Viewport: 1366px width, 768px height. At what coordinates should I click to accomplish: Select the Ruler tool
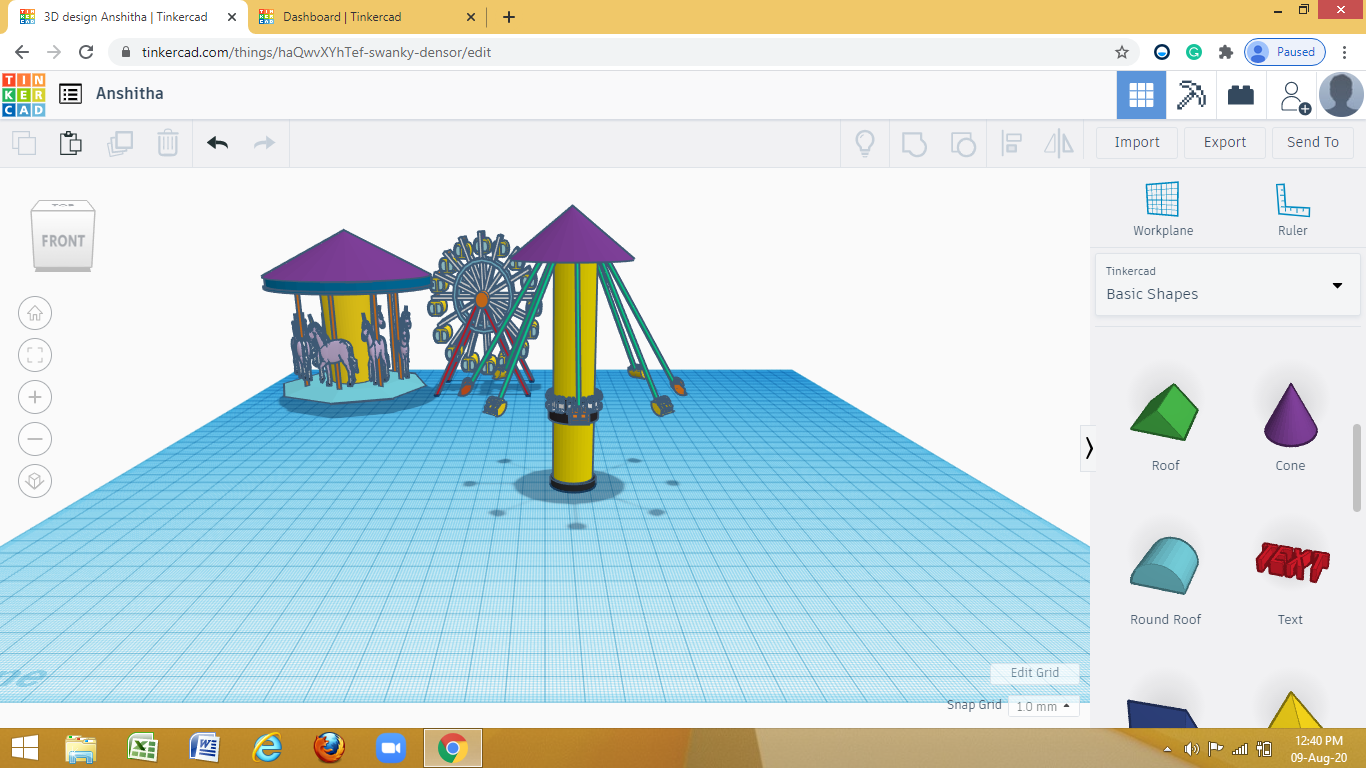coord(1292,209)
